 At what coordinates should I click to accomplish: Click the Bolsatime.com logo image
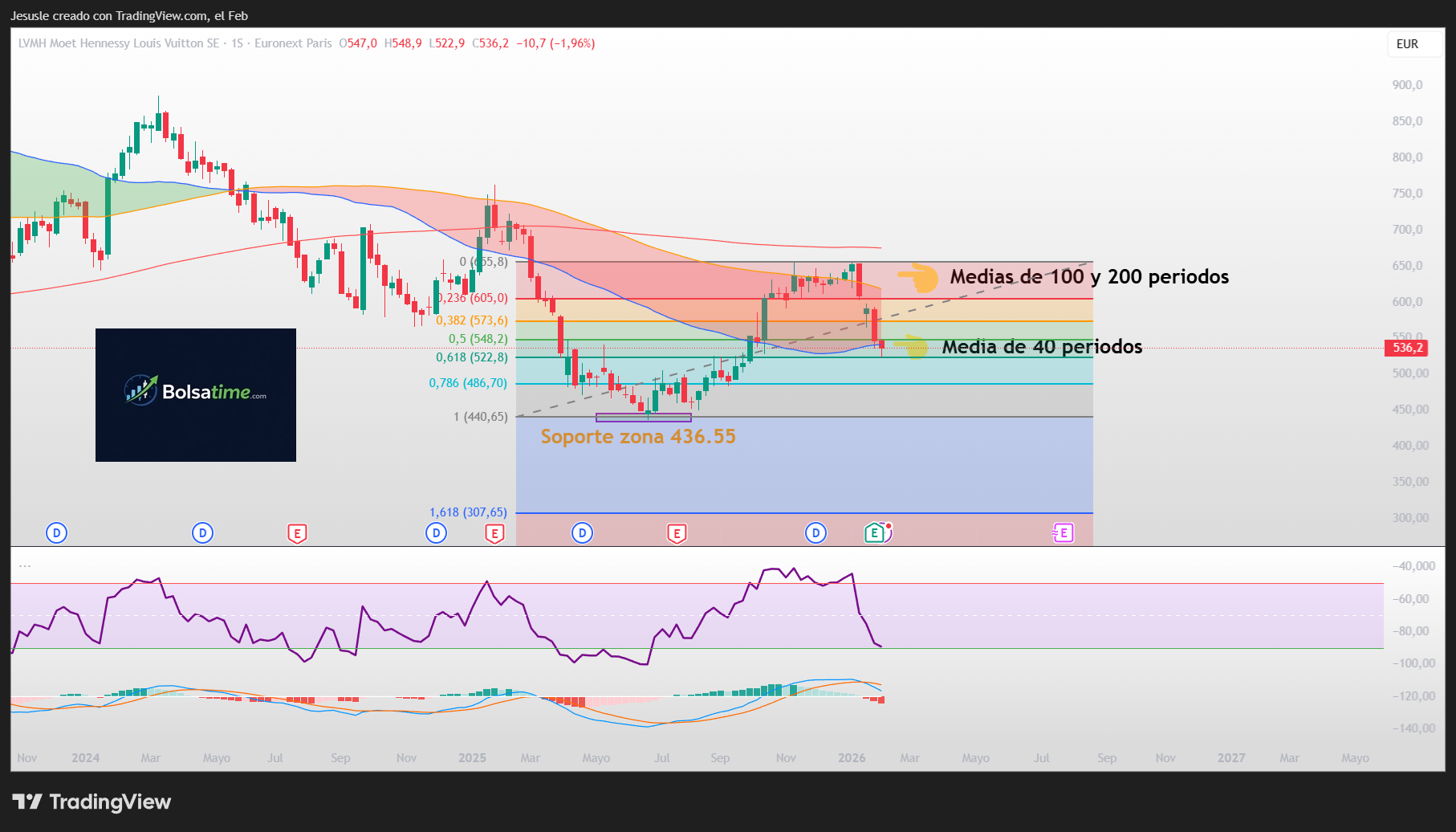[x=196, y=394]
